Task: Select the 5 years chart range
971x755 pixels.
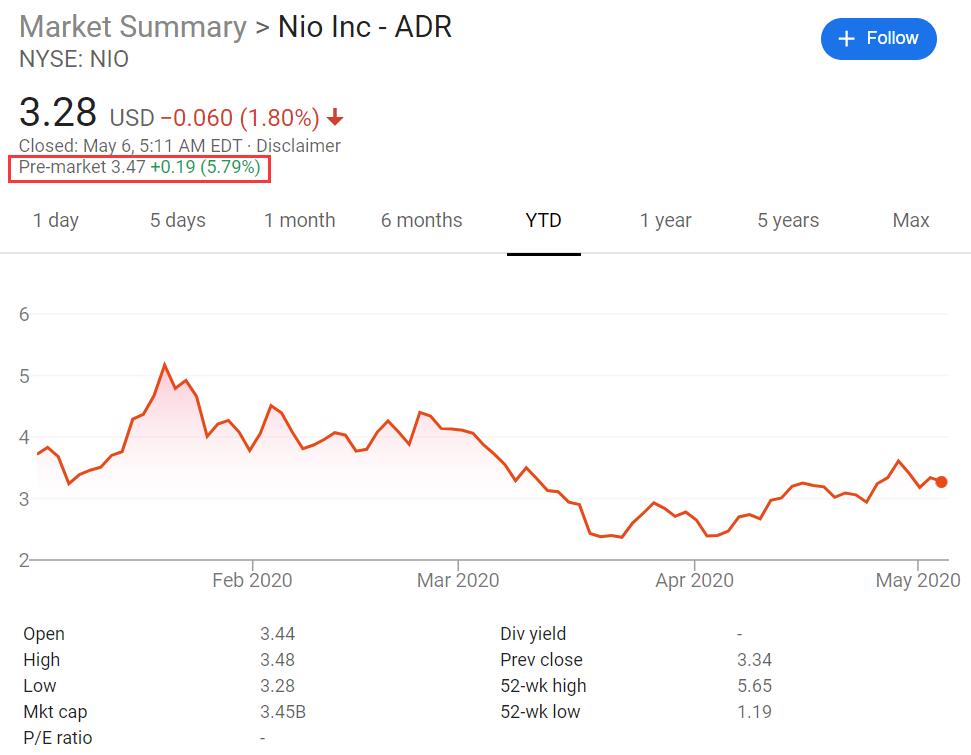Action: tap(787, 220)
